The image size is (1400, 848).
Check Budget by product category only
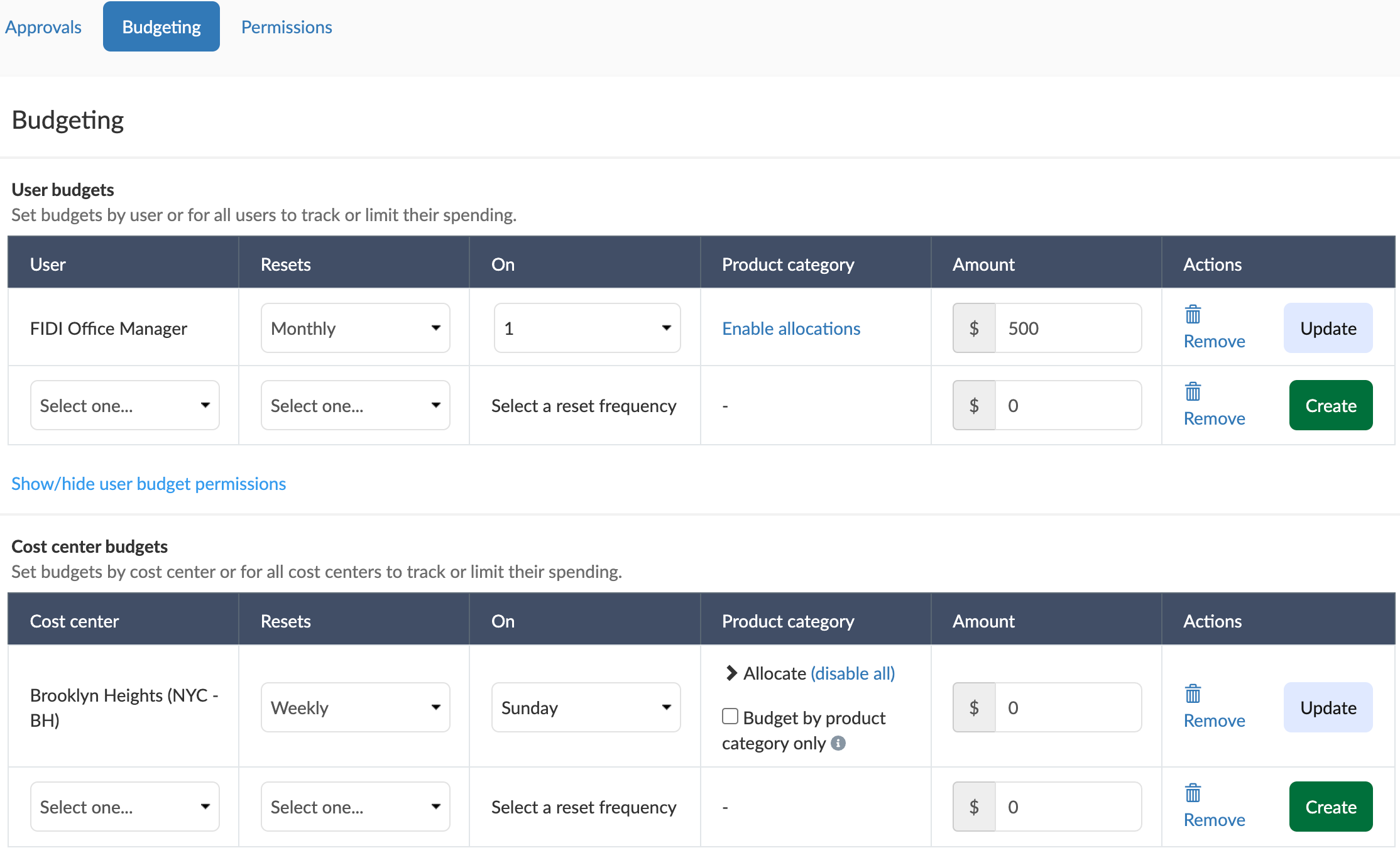pyautogui.click(x=730, y=716)
